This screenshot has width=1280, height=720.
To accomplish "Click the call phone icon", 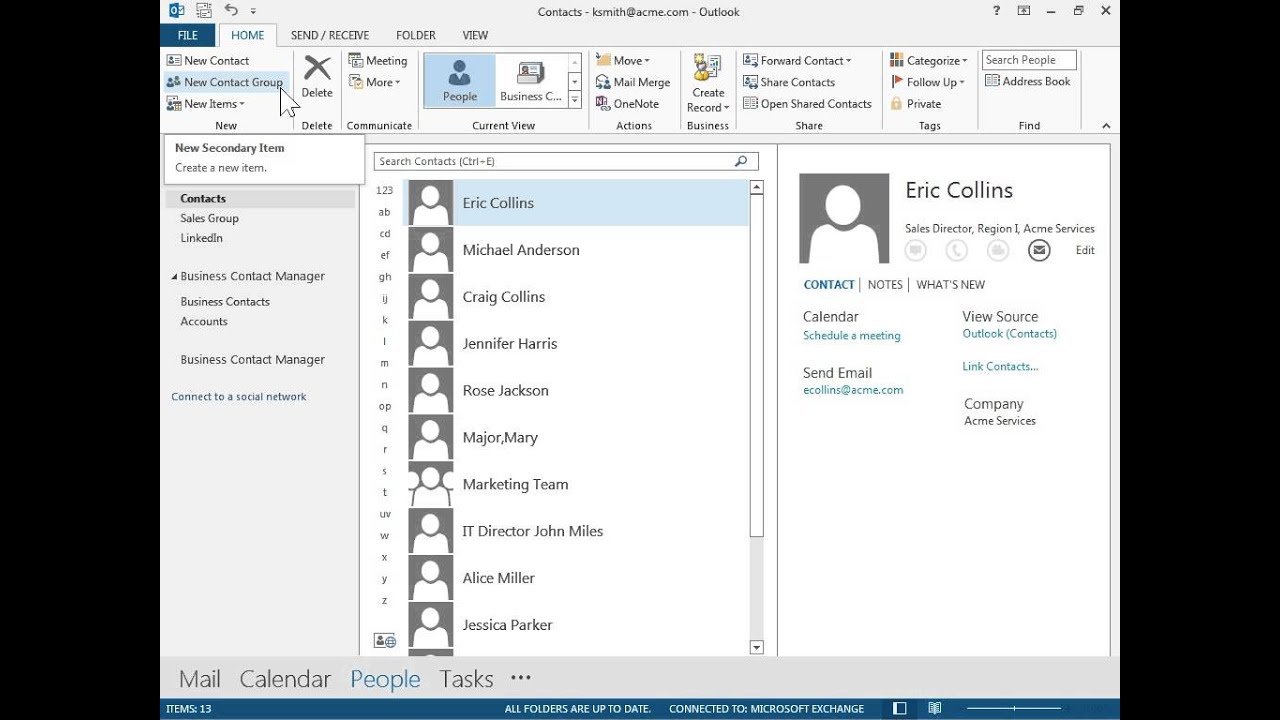I will click(956, 250).
